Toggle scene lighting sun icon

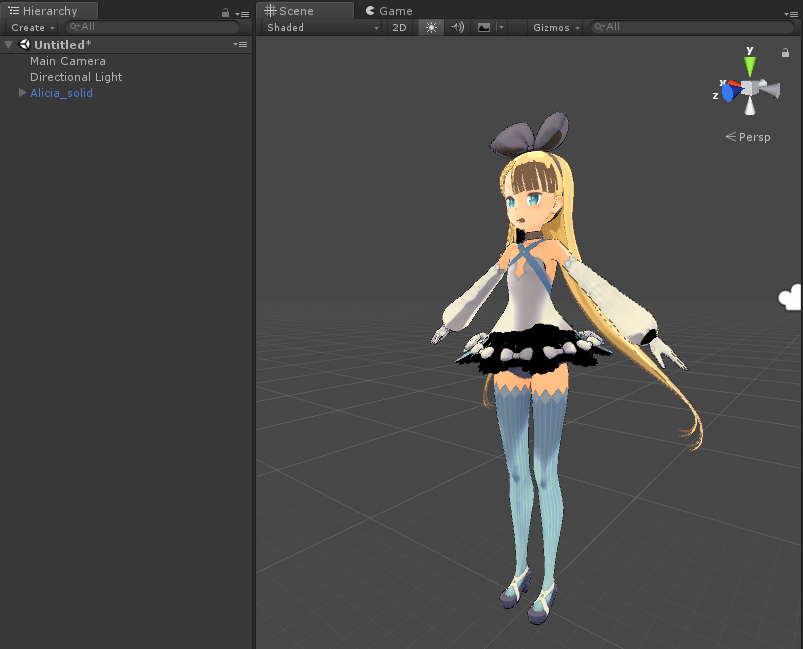[431, 28]
